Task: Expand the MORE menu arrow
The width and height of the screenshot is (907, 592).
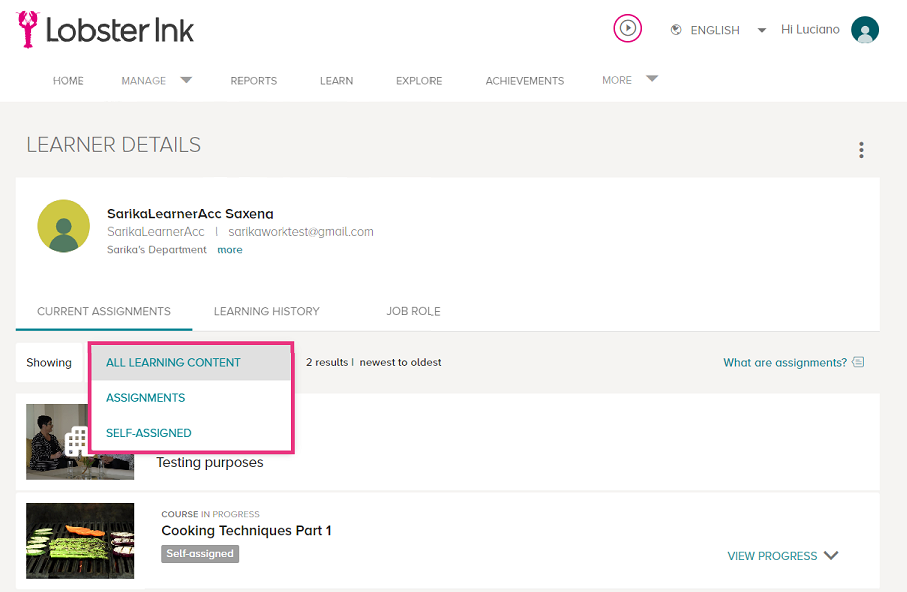Action: 652,79
